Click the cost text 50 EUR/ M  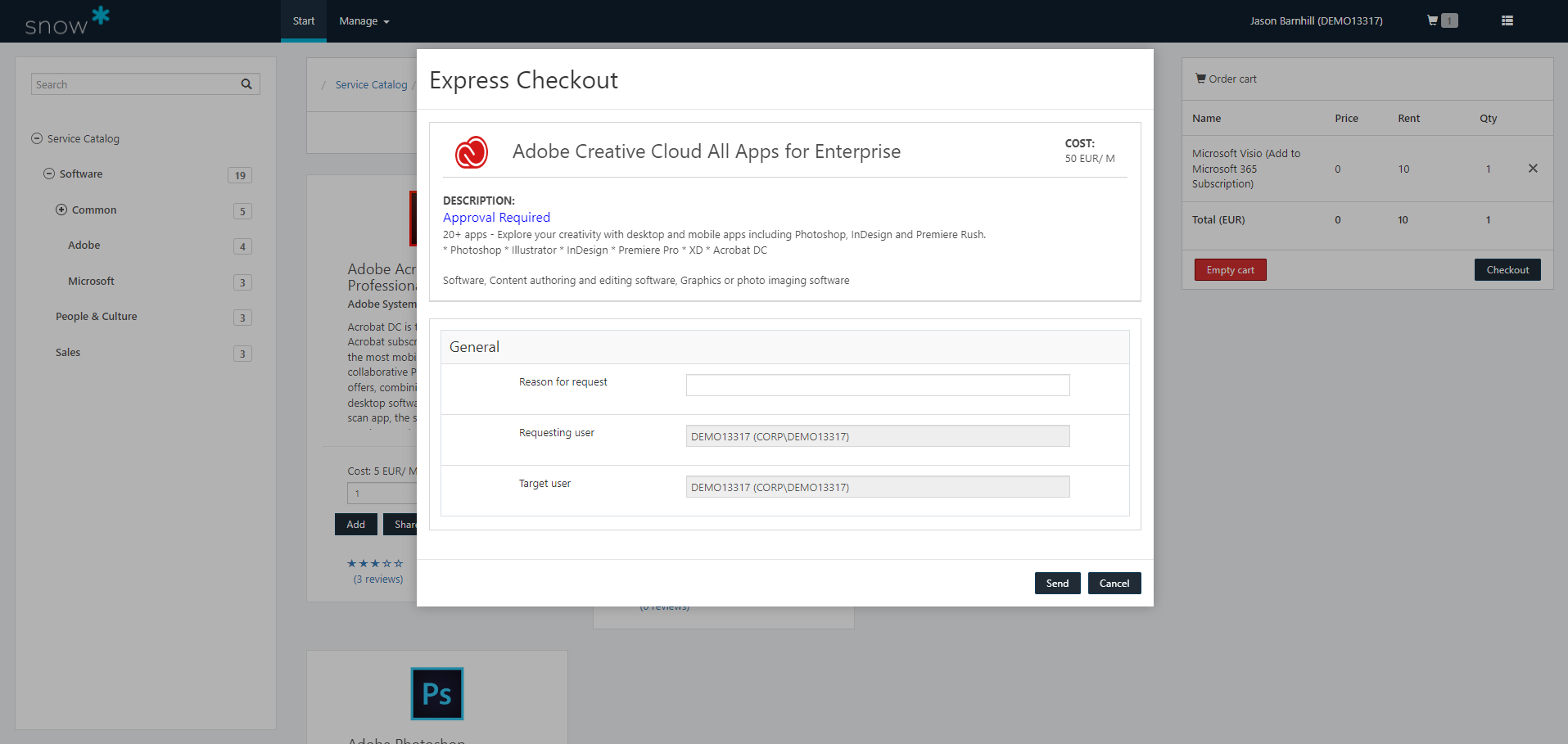pos(1090,159)
